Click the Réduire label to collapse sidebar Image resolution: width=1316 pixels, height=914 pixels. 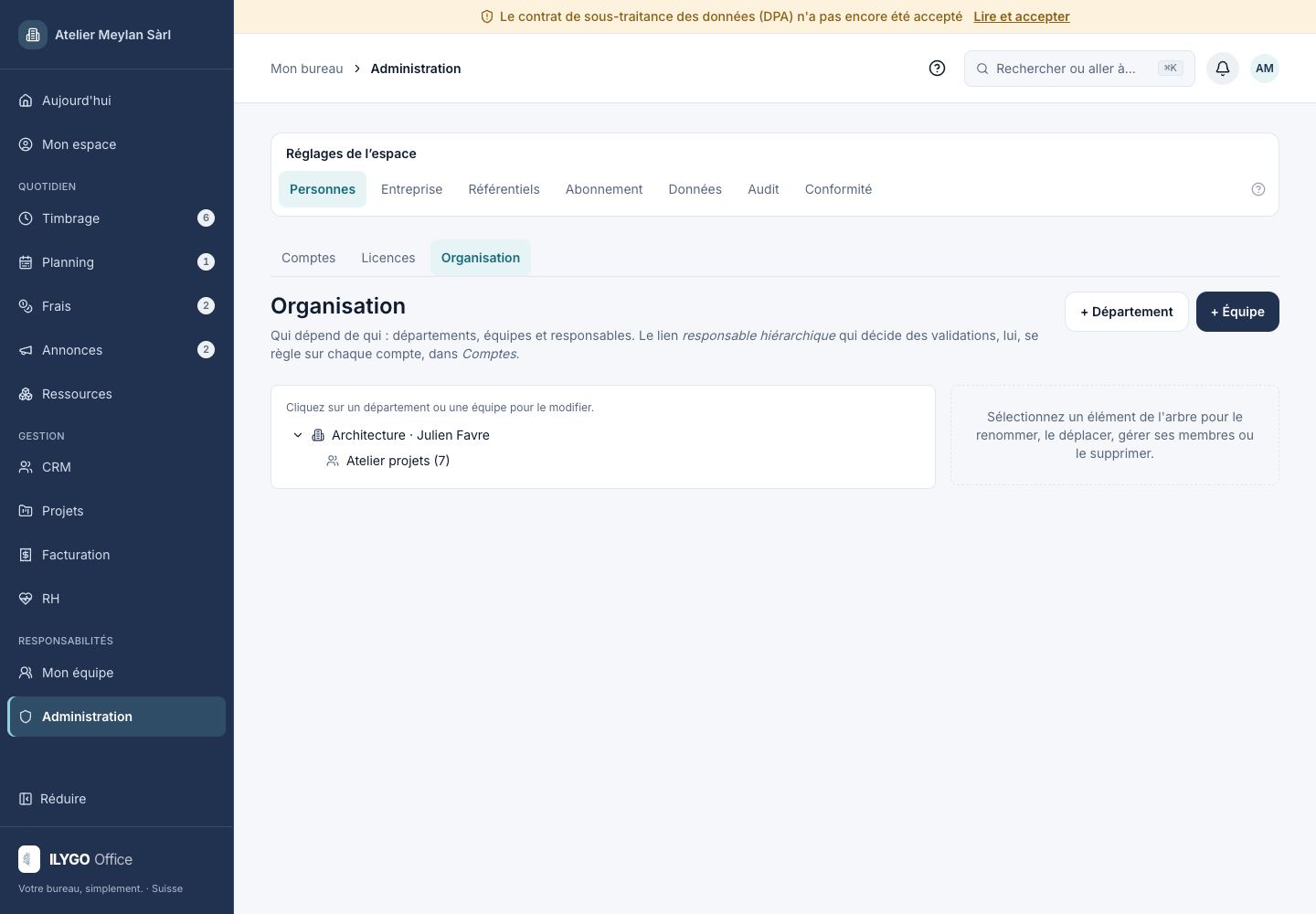click(x=63, y=799)
